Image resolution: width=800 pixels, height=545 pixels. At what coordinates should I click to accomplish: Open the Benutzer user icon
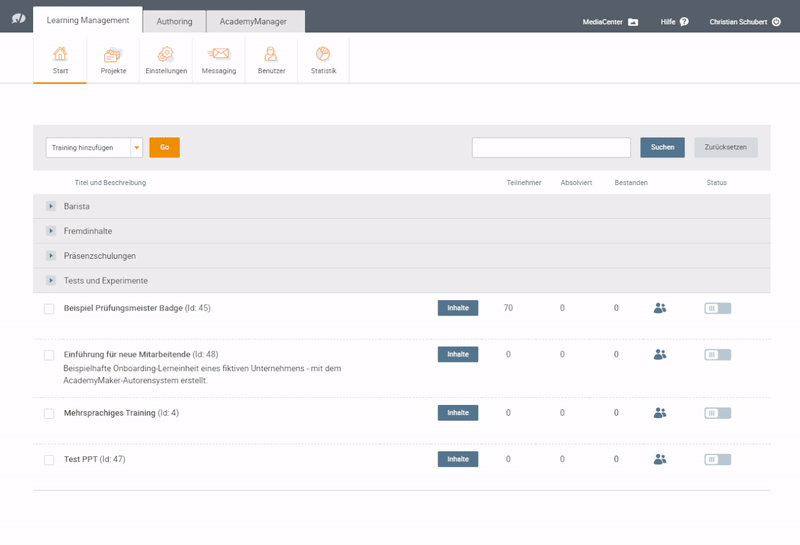click(x=271, y=54)
